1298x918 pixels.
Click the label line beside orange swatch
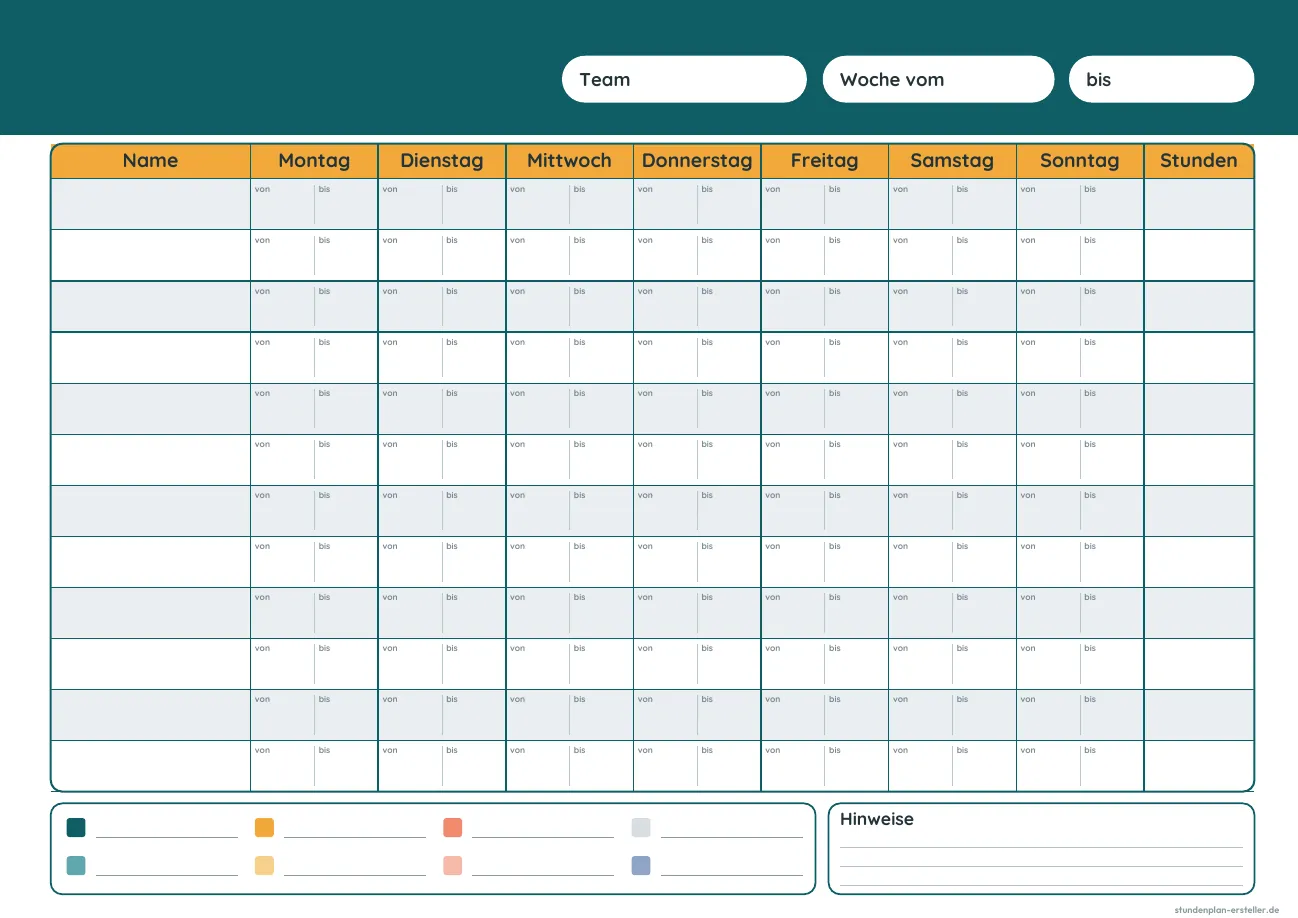click(x=355, y=837)
